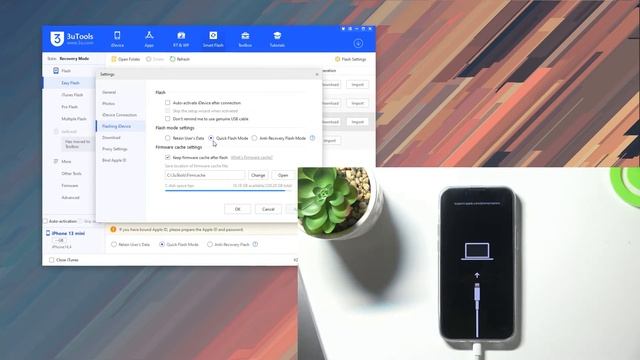Open Download tab in Settings dialog
640x360 pixels.
(x=111, y=138)
